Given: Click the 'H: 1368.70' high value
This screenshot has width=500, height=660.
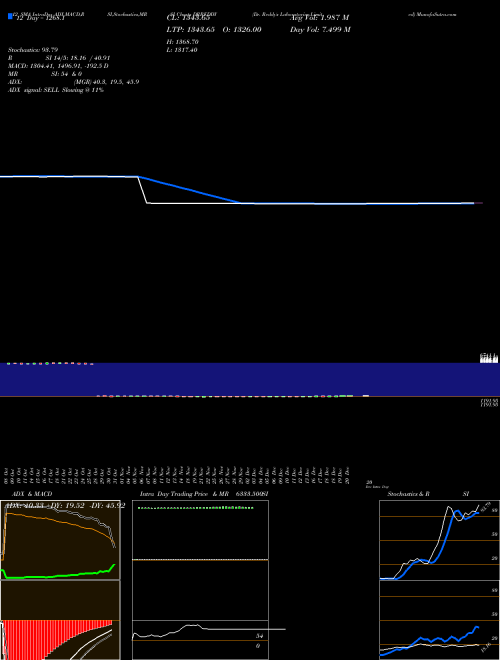Looking at the screenshot, I should pyautogui.click(x=182, y=42).
